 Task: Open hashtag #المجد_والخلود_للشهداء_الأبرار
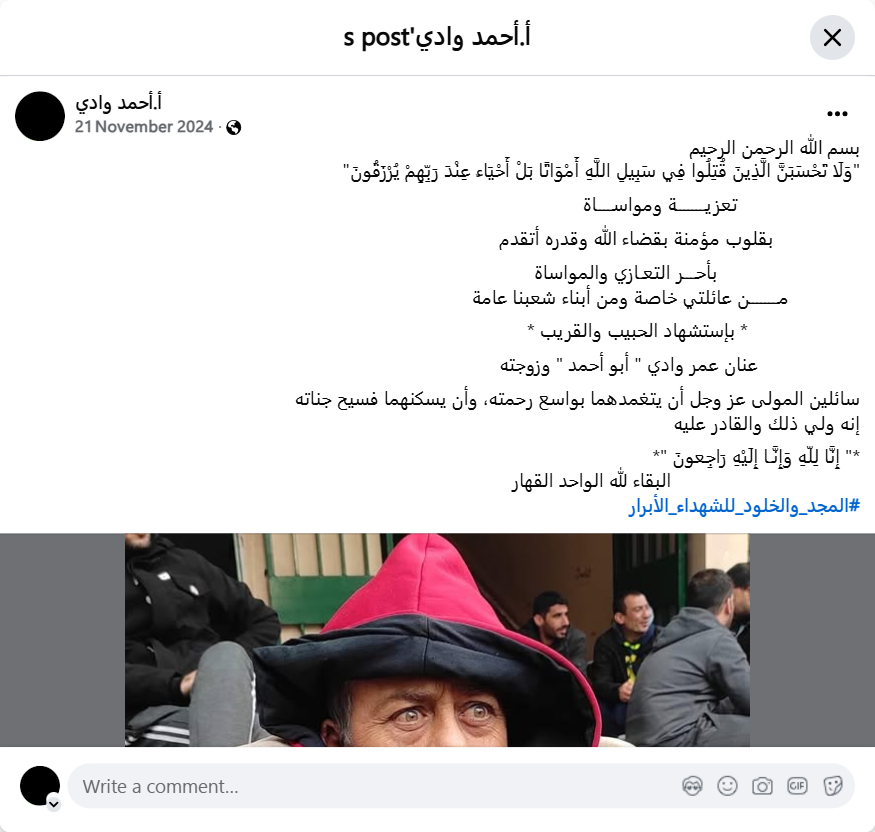[744, 507]
